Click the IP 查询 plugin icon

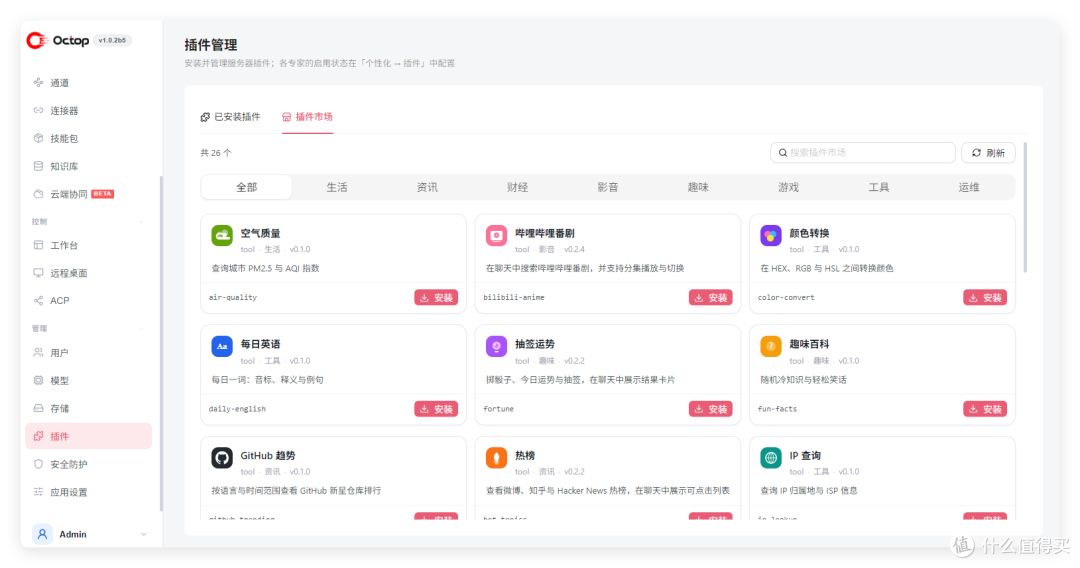(771, 458)
